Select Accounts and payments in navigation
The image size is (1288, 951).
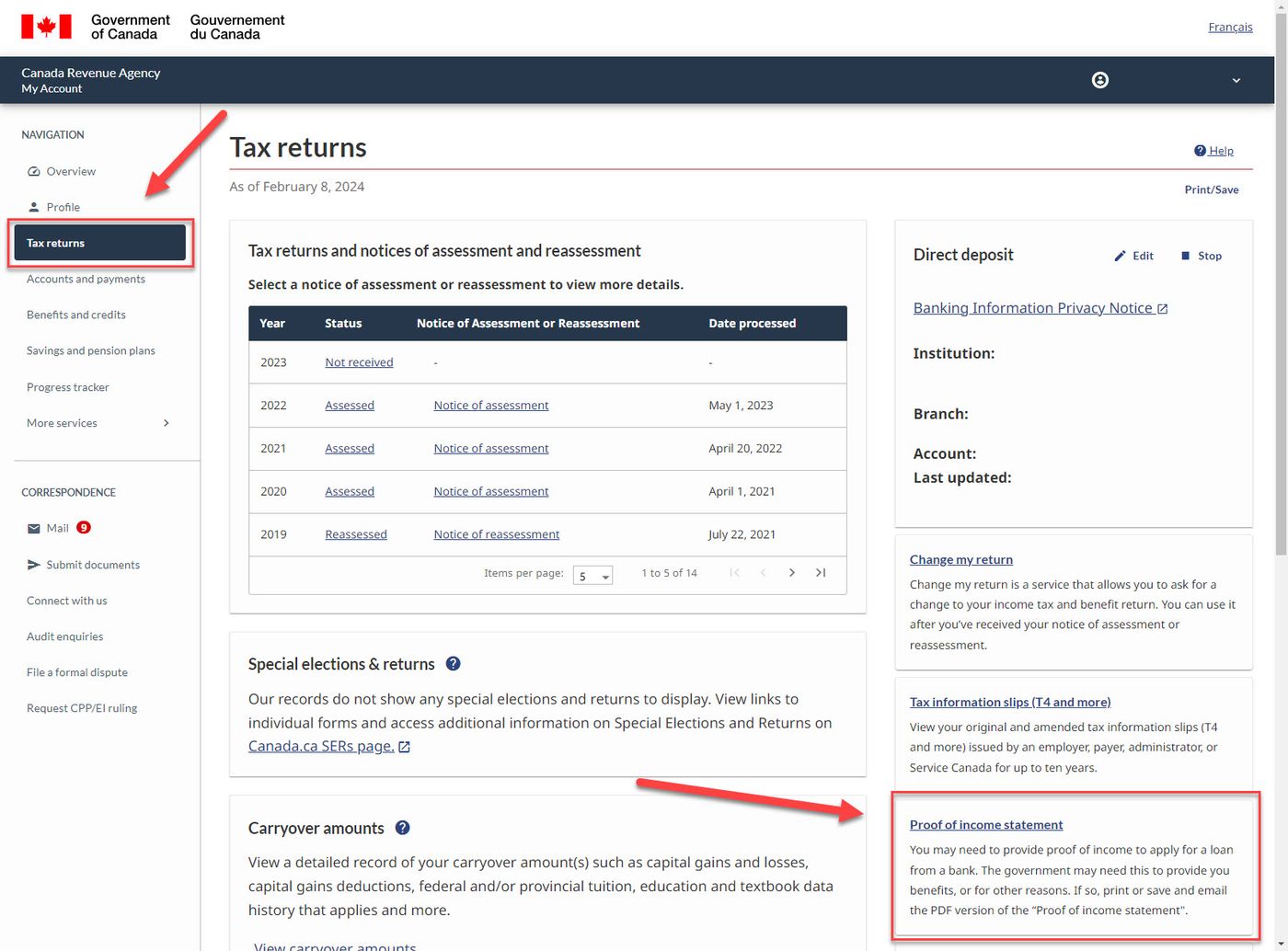pyautogui.click(x=86, y=279)
